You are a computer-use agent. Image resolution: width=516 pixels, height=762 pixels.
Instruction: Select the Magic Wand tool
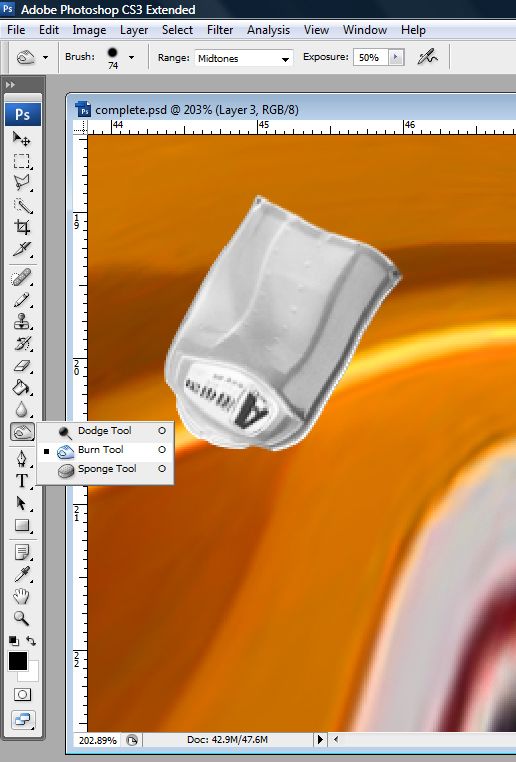(x=22, y=205)
